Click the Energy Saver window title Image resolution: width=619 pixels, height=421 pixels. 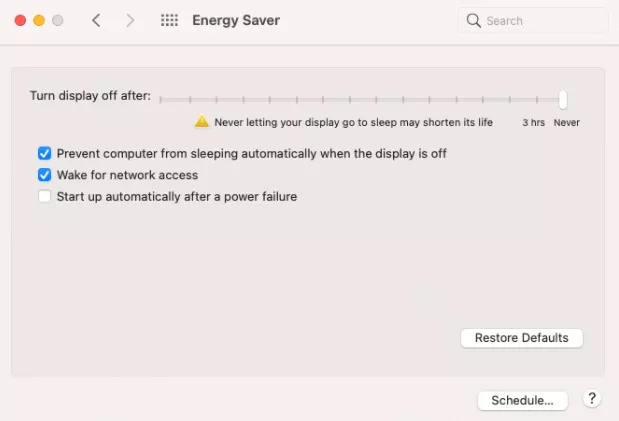coord(236,20)
